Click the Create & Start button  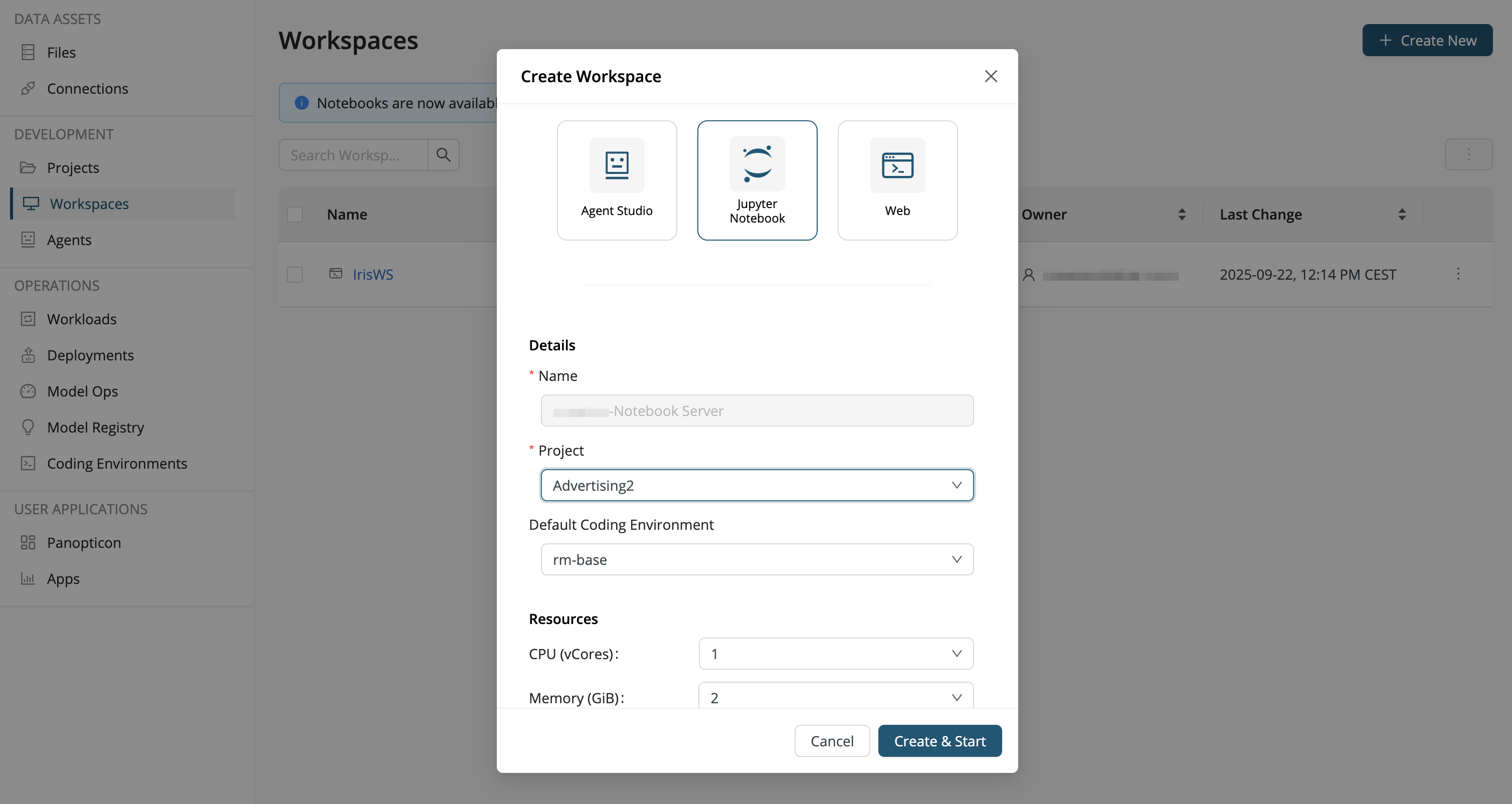tap(939, 741)
